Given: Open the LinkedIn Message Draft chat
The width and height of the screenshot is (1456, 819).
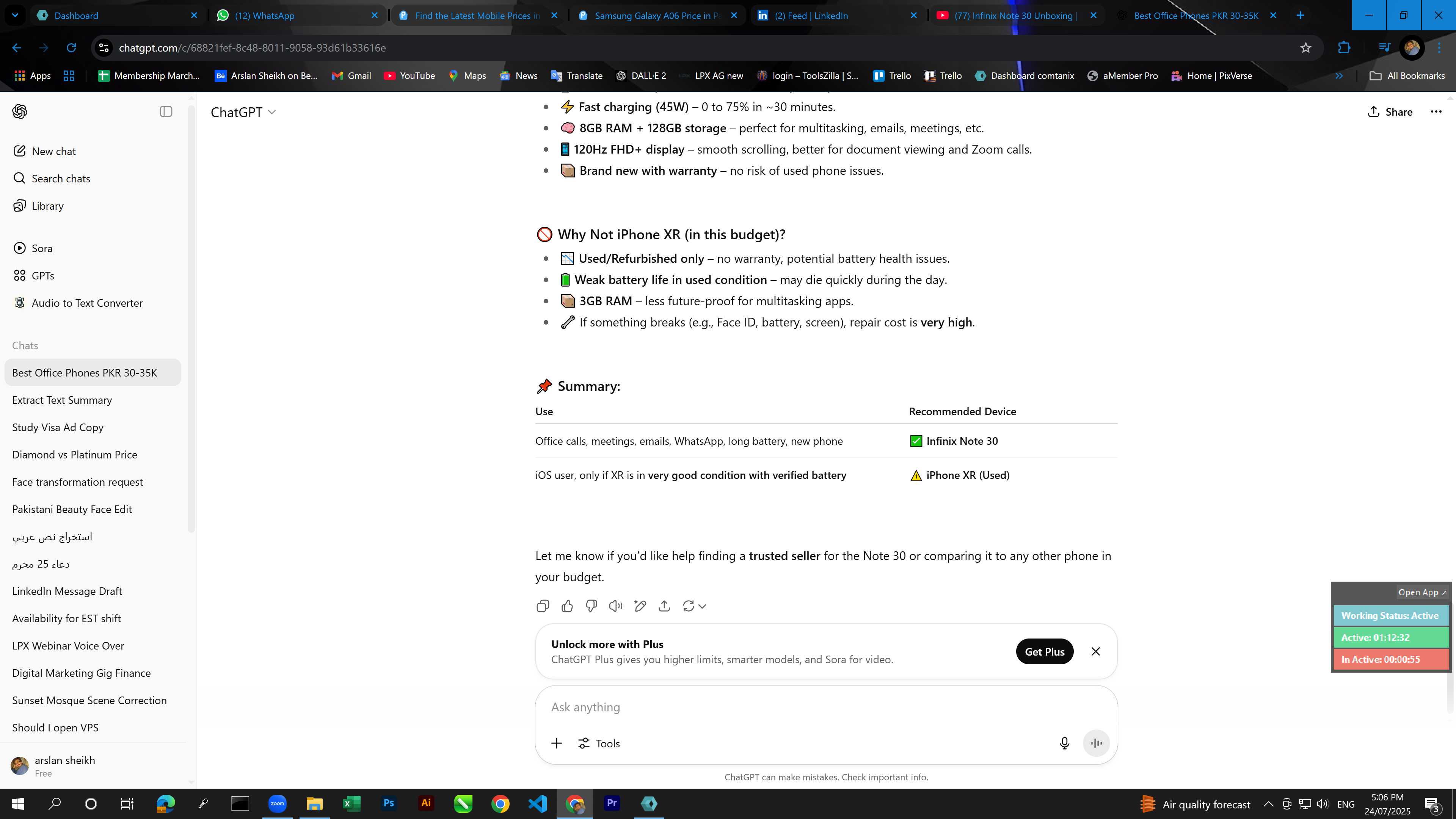Looking at the screenshot, I should pyautogui.click(x=93, y=591).
